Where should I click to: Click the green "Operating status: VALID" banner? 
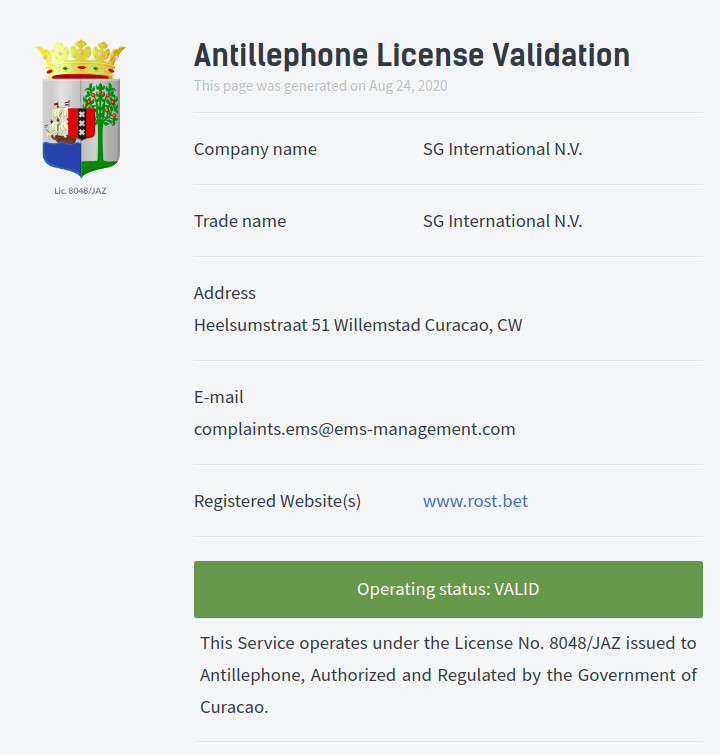(448, 589)
